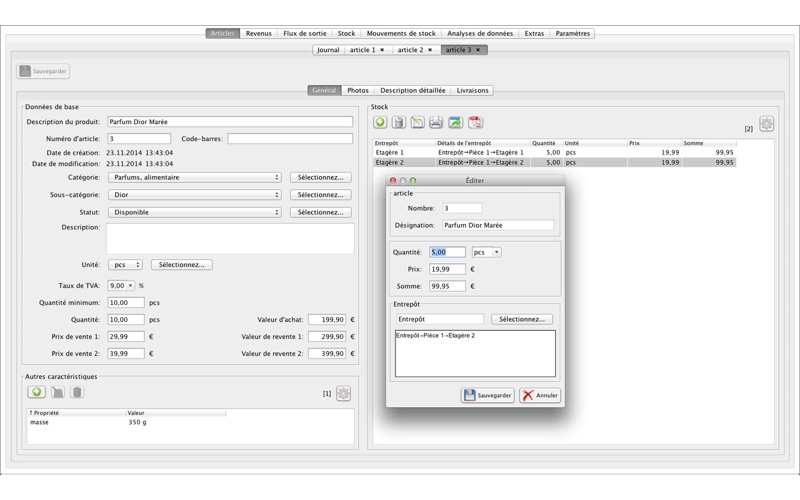Open the Taux de TVA dropdown
The width and height of the screenshot is (800, 500).
pyautogui.click(x=130, y=286)
